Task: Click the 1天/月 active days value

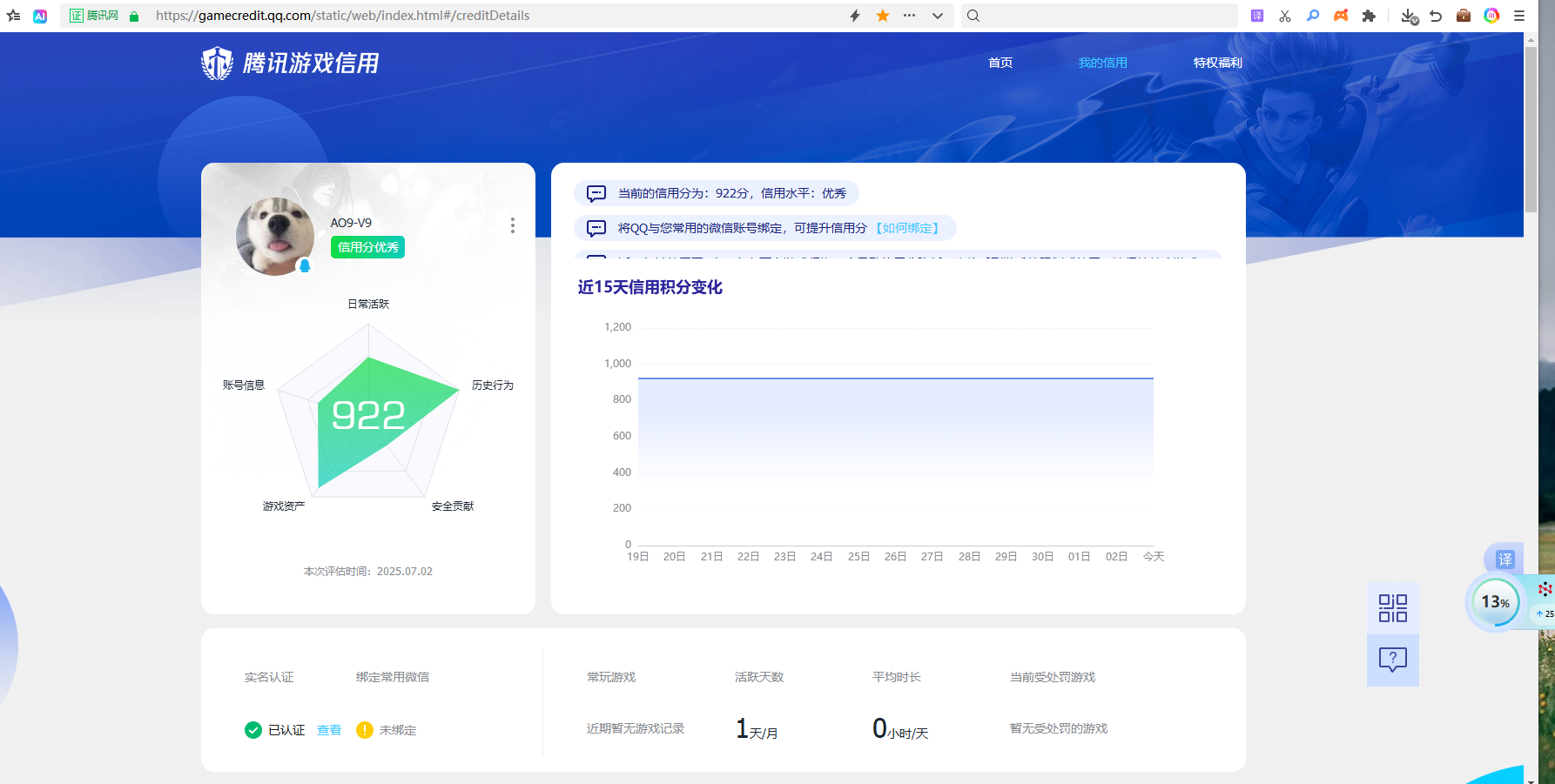Action: 757,728
